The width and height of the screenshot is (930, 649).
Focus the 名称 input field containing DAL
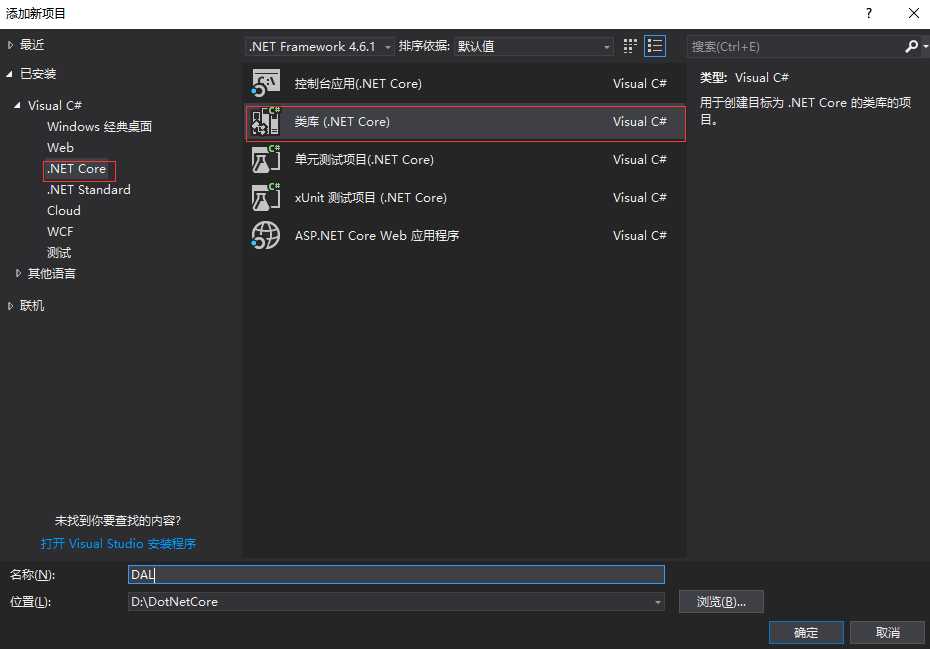(x=396, y=574)
